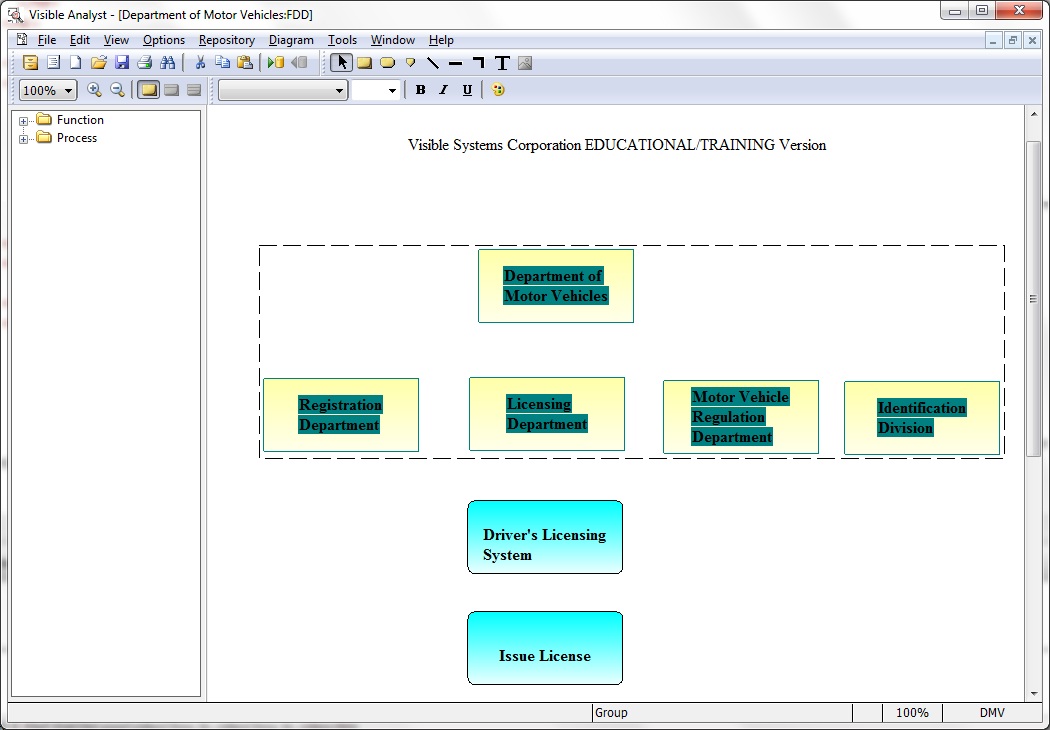Toggle Italic text formatting
1050x730 pixels.
click(x=443, y=90)
